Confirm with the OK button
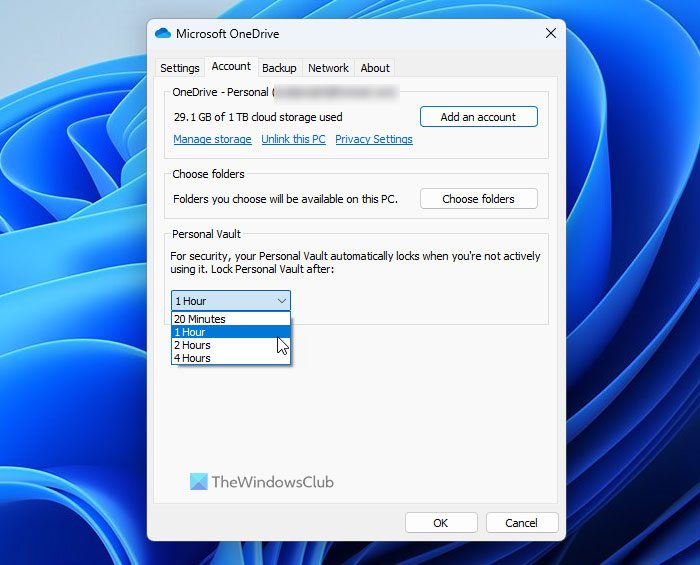This screenshot has width=700, height=565. point(441,523)
